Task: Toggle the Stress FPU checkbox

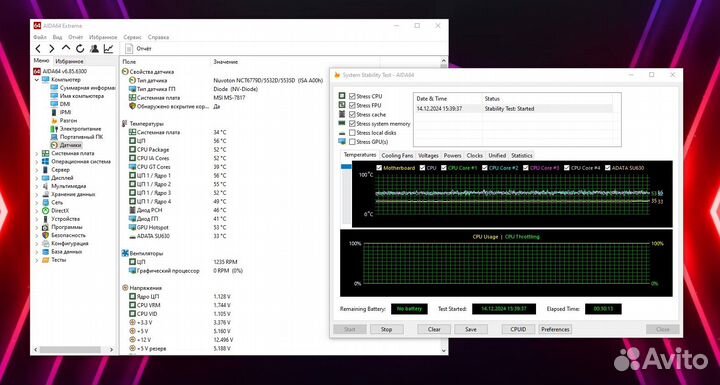Action: pyautogui.click(x=352, y=105)
